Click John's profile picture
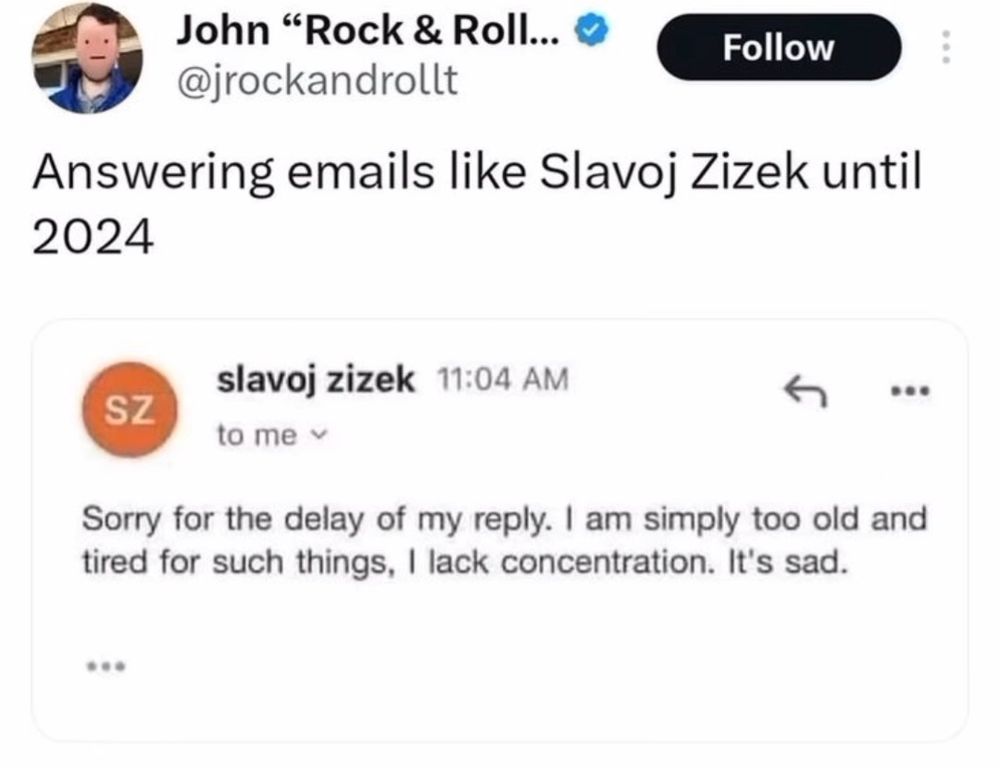The height and width of the screenshot is (768, 1000). 85,57
